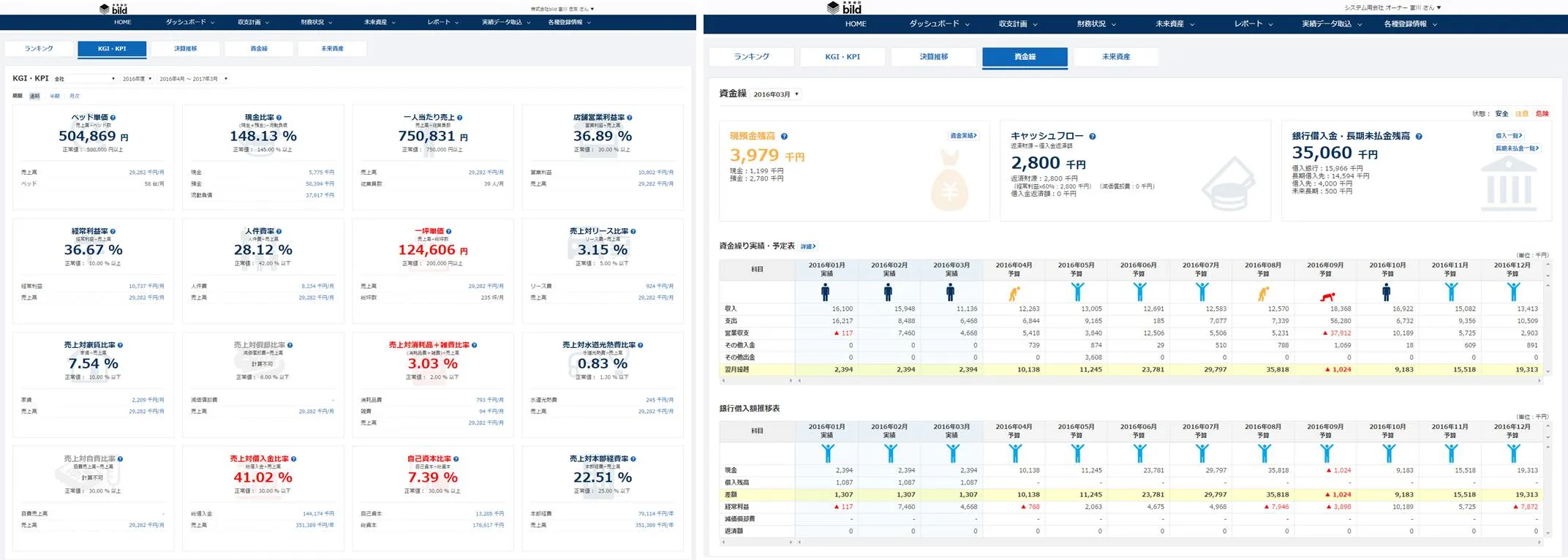Select the 半期 period option
The width and height of the screenshot is (1568, 560).
point(55,97)
